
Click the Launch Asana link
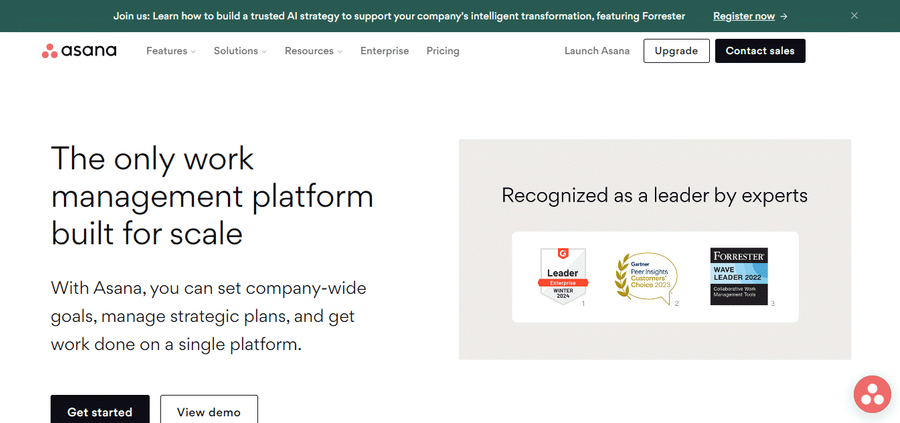[597, 51]
